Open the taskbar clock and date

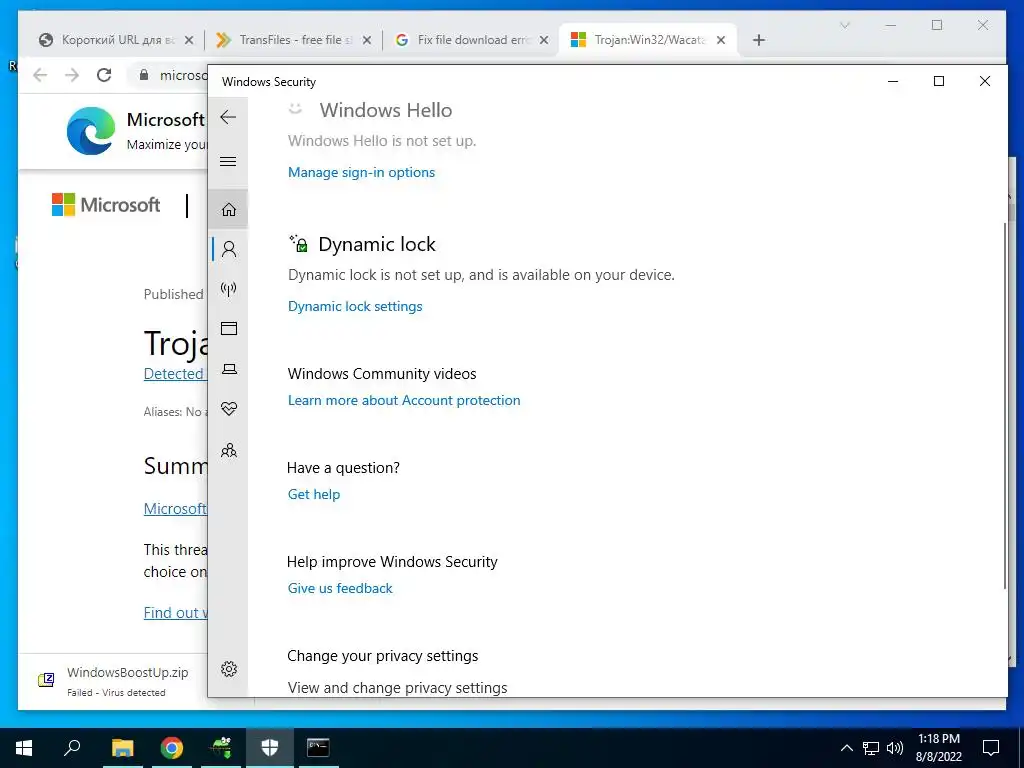(938, 748)
